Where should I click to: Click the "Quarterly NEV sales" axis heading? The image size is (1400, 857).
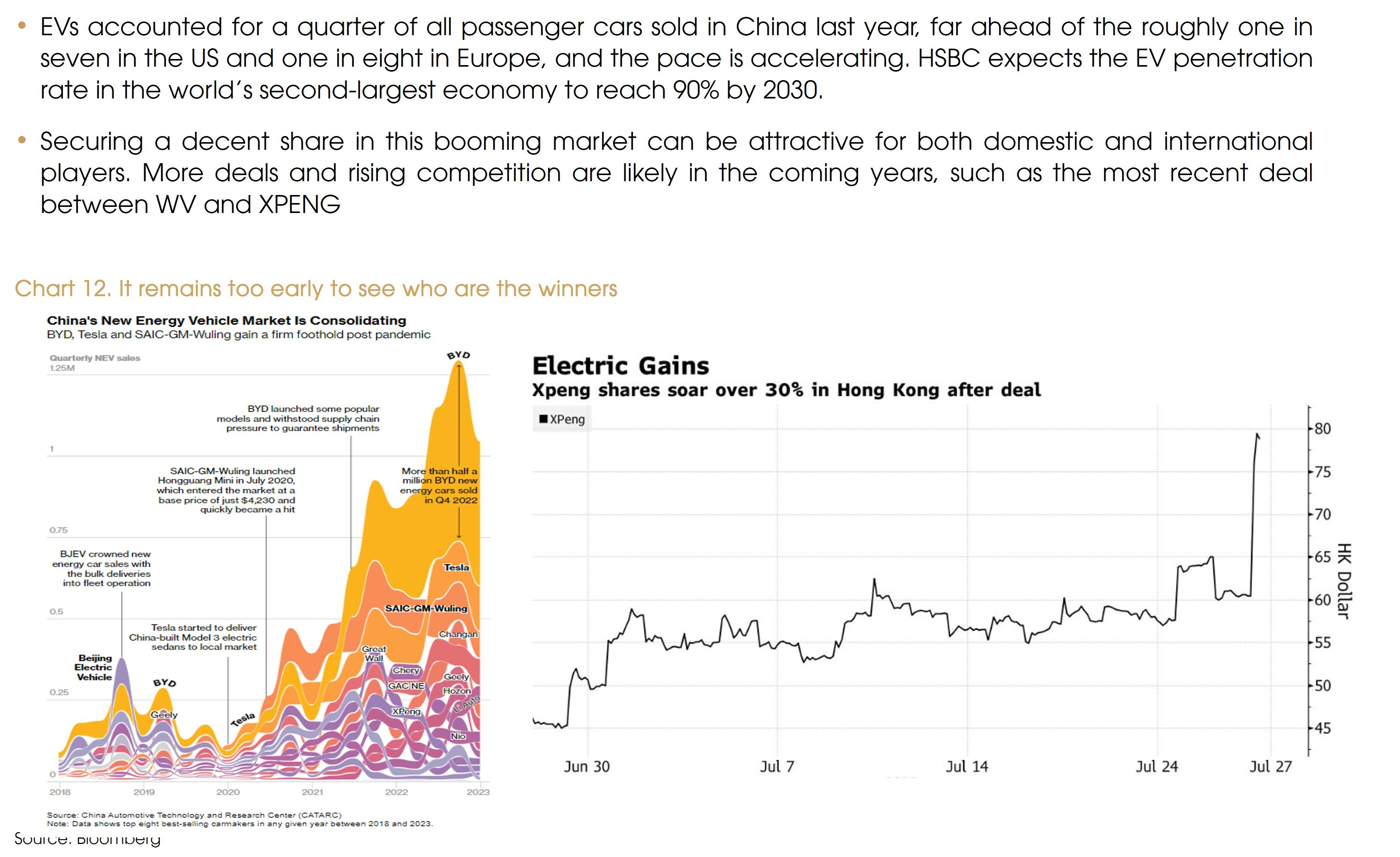[94, 358]
